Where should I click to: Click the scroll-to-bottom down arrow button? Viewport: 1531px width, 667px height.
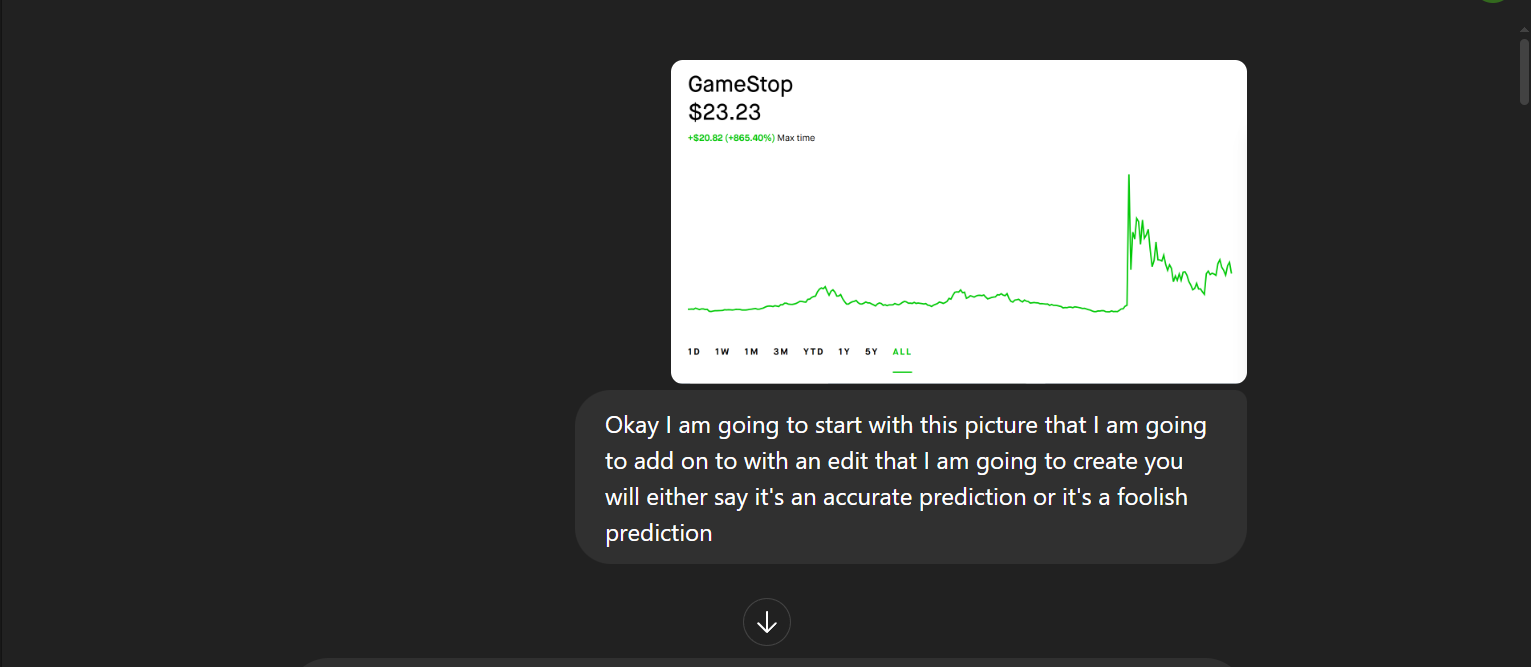click(767, 622)
